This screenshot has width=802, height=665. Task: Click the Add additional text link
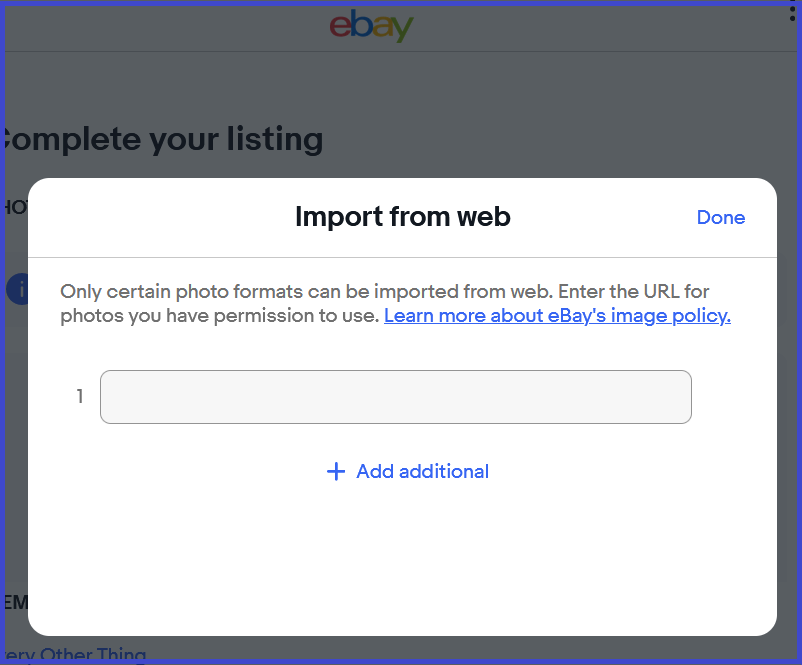click(422, 471)
